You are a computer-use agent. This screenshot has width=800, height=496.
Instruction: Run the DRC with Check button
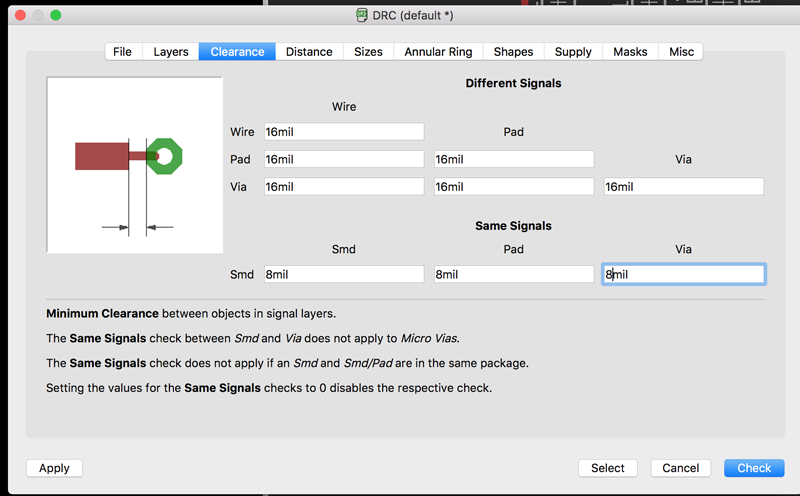[754, 468]
